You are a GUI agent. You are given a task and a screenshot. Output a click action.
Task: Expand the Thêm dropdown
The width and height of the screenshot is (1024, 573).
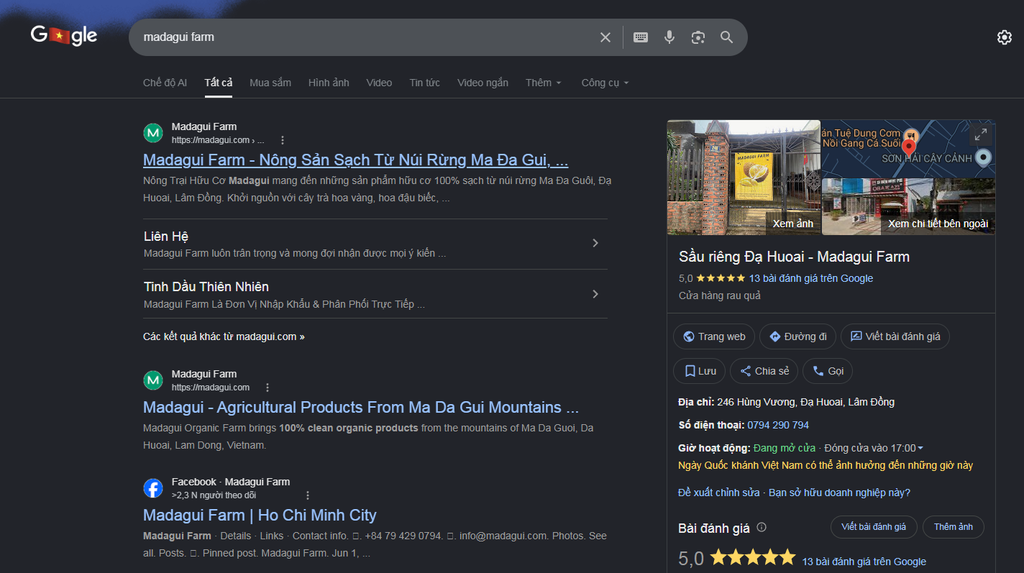(x=543, y=83)
